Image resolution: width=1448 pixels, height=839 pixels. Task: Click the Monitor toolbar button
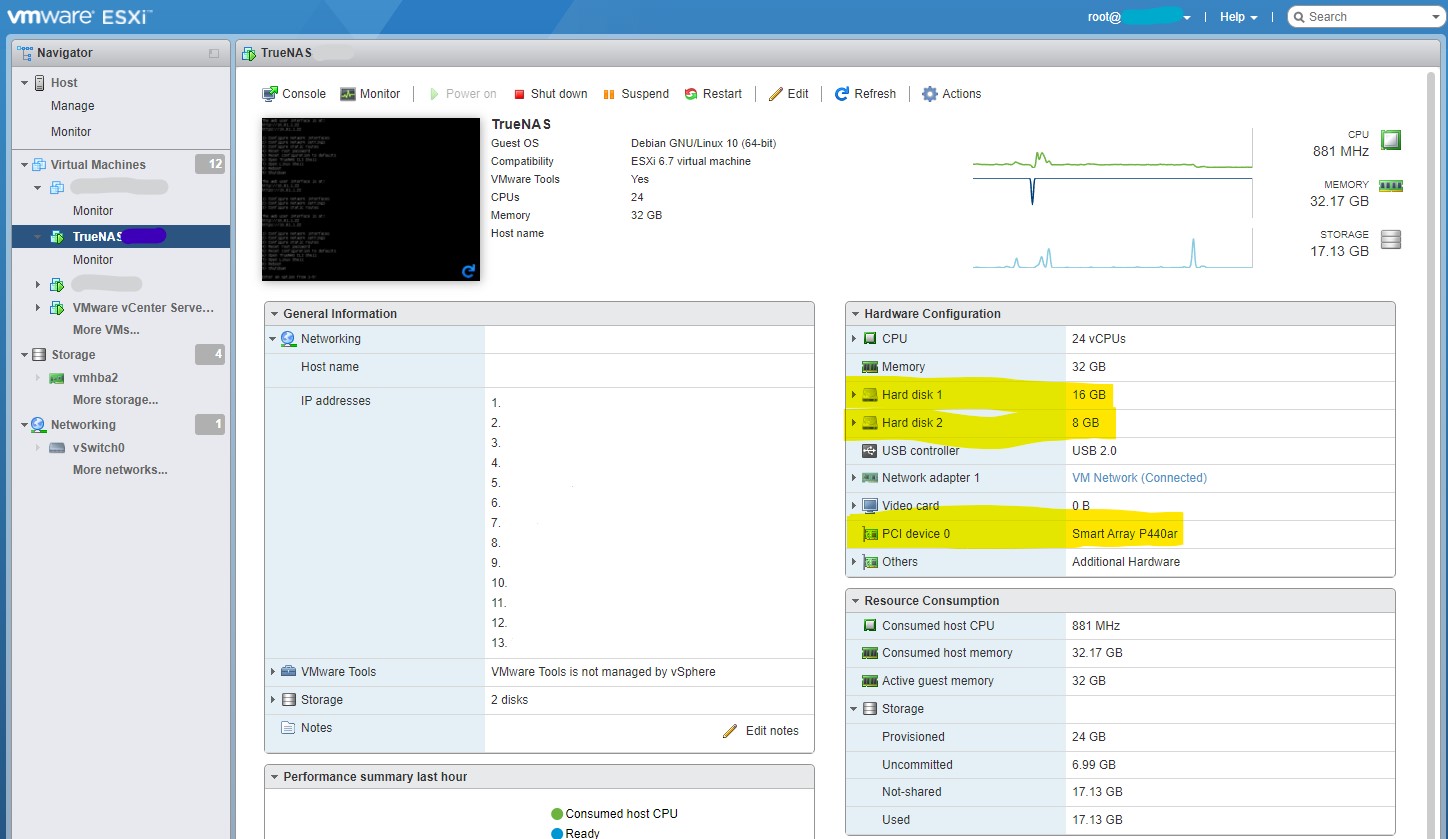click(x=370, y=94)
